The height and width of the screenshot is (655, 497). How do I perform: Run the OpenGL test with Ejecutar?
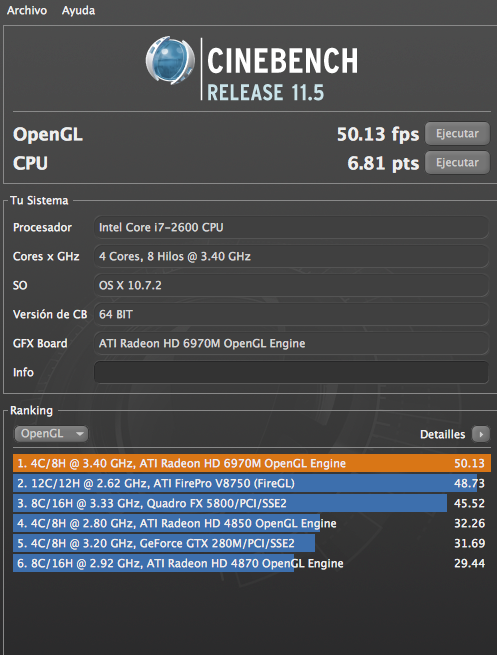(457, 134)
